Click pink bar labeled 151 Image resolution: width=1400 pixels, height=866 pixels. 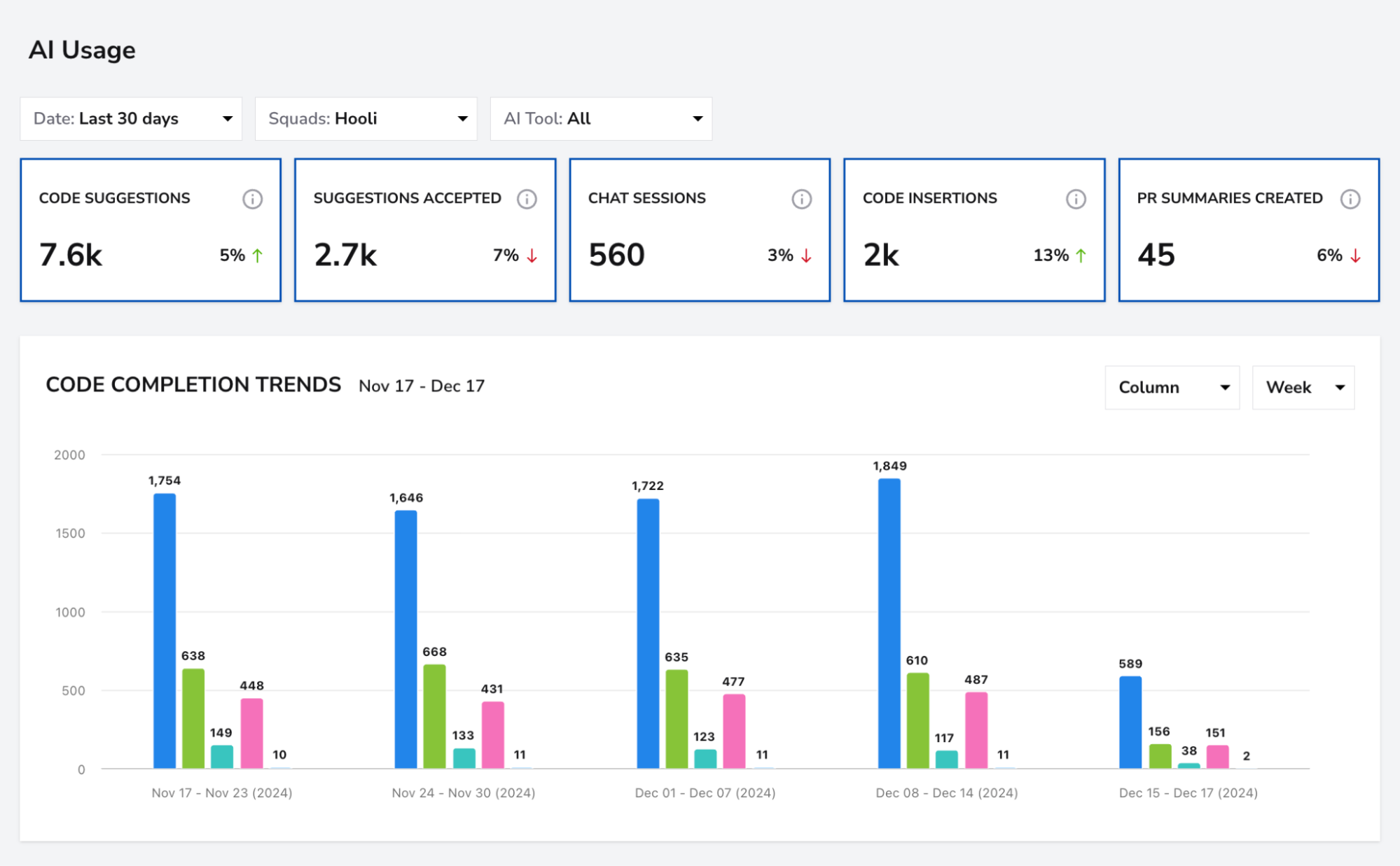(x=1217, y=757)
